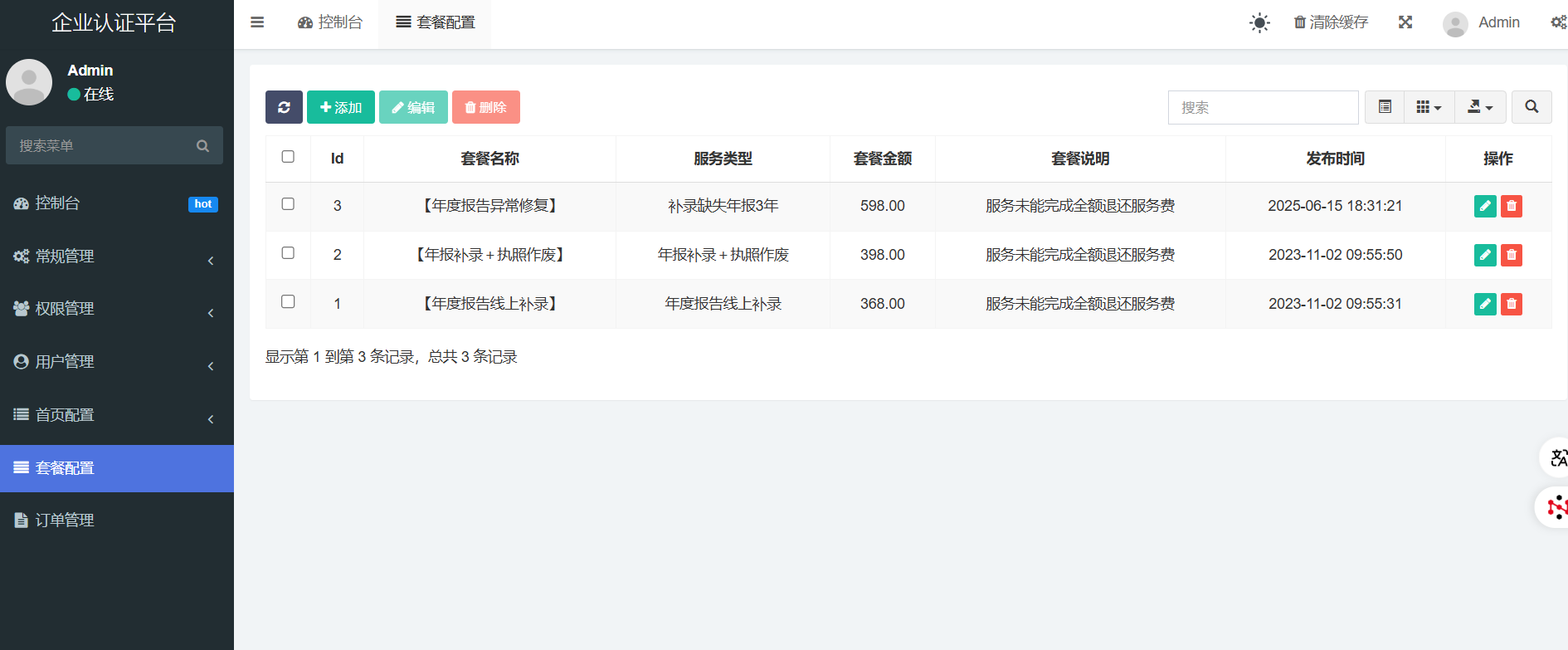The width and height of the screenshot is (1568, 650).
Task: Delete package row 2 with red trash
Action: click(1512, 255)
